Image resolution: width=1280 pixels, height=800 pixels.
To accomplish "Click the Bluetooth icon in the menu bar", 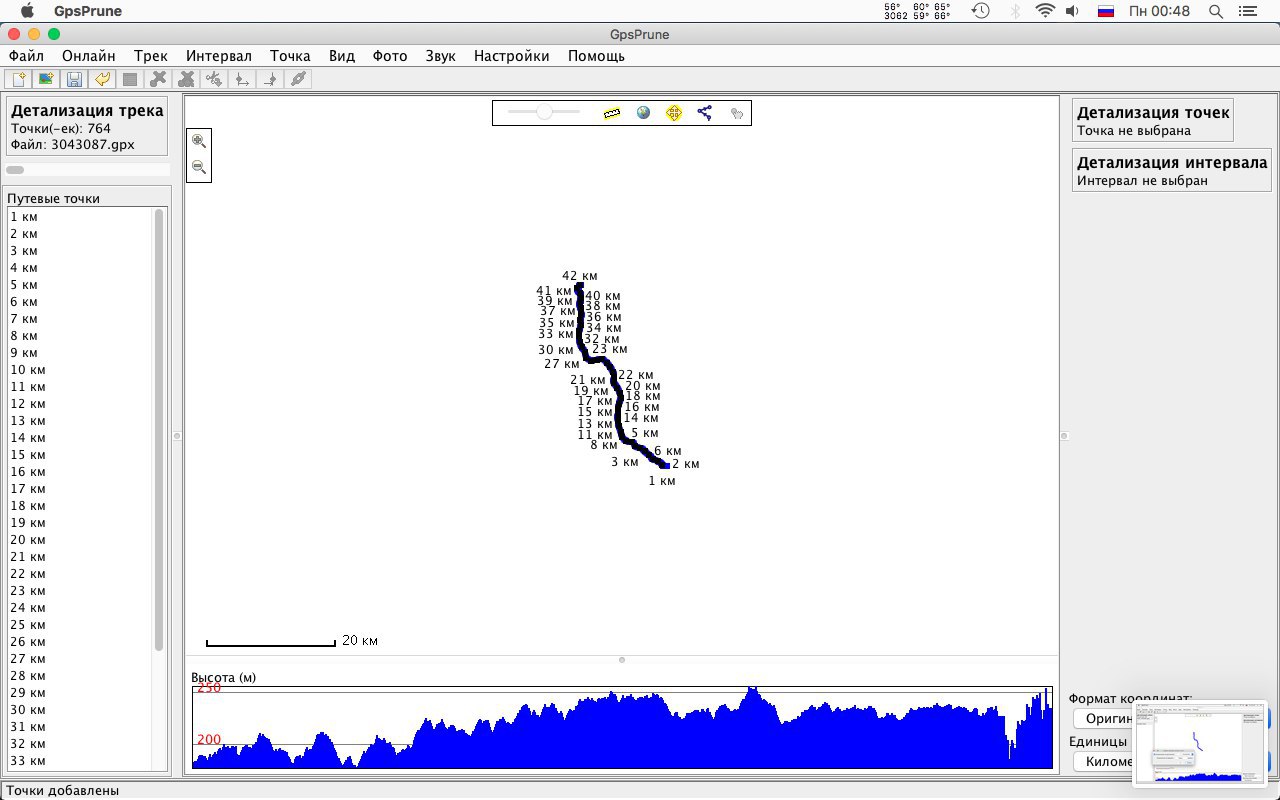I will coord(1015,11).
